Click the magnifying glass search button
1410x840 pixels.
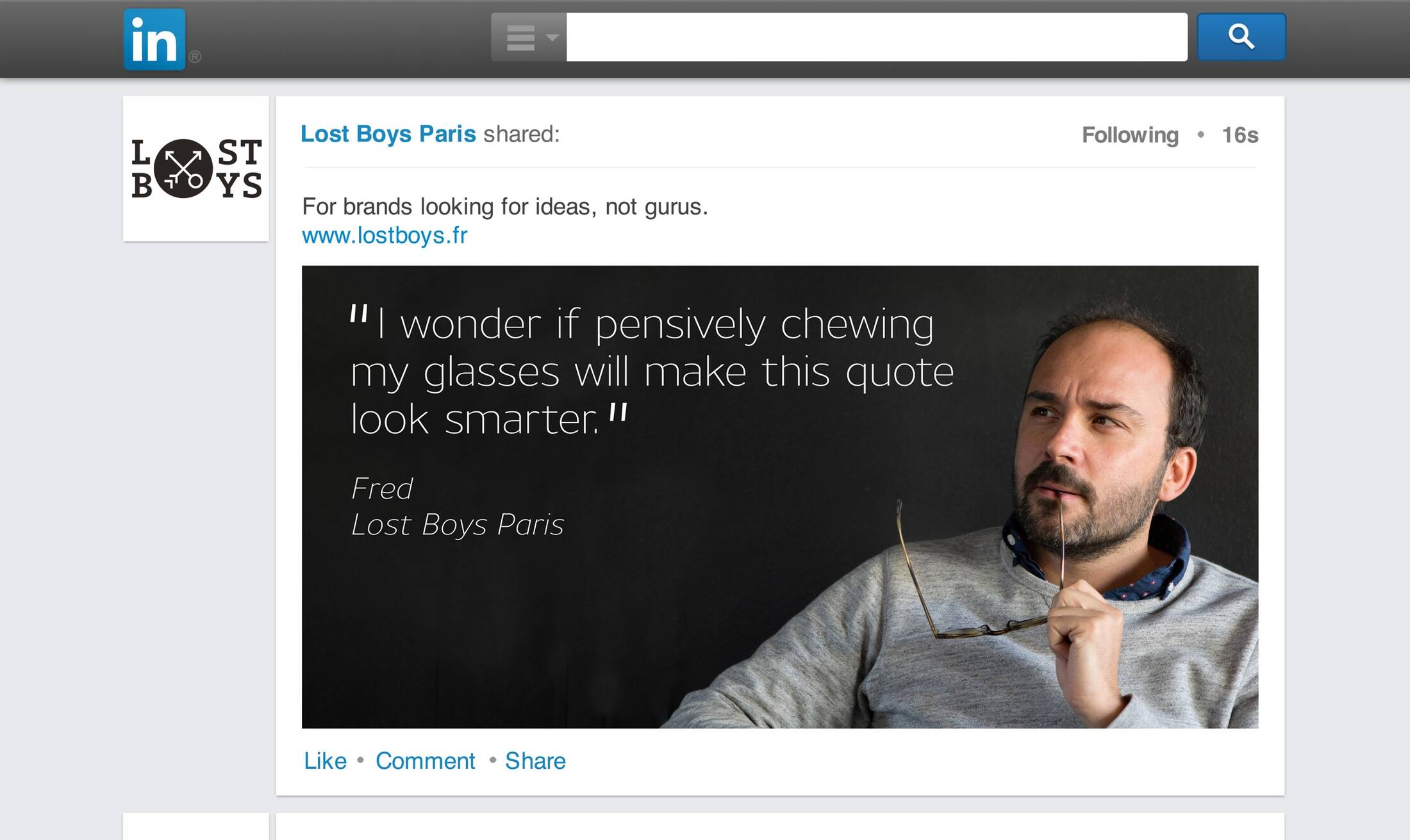click(x=1241, y=37)
